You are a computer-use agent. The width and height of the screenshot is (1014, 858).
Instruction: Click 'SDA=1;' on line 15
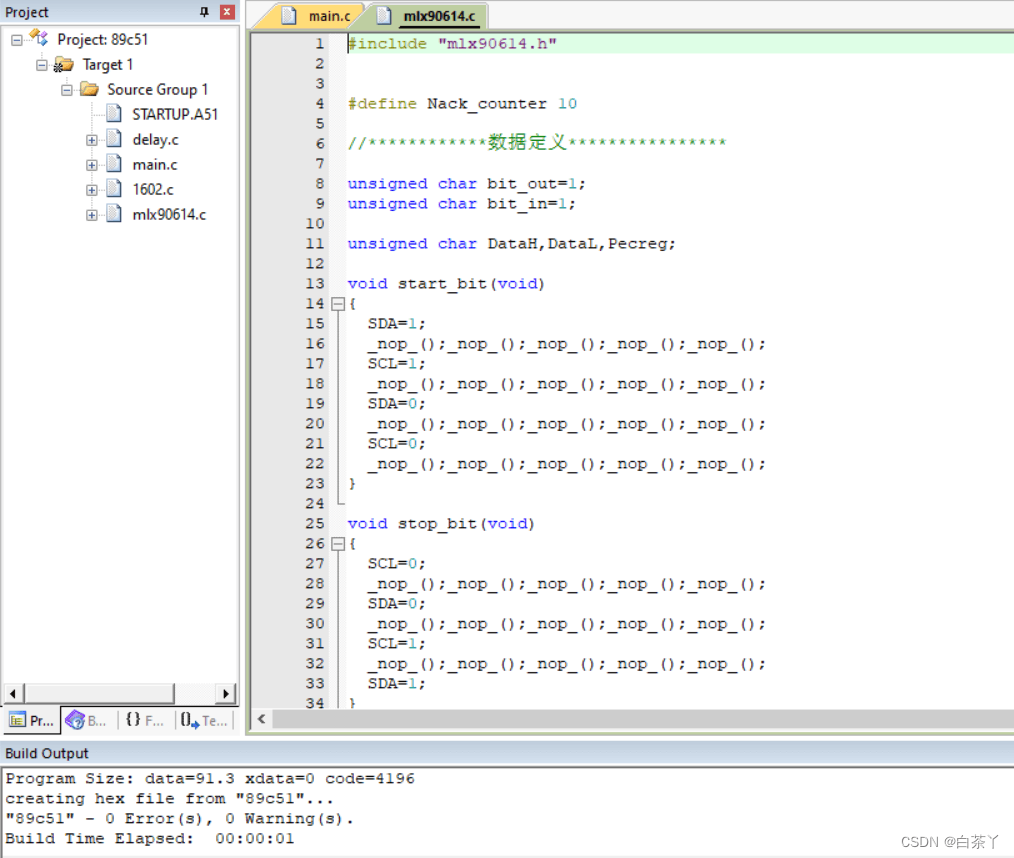click(396, 324)
